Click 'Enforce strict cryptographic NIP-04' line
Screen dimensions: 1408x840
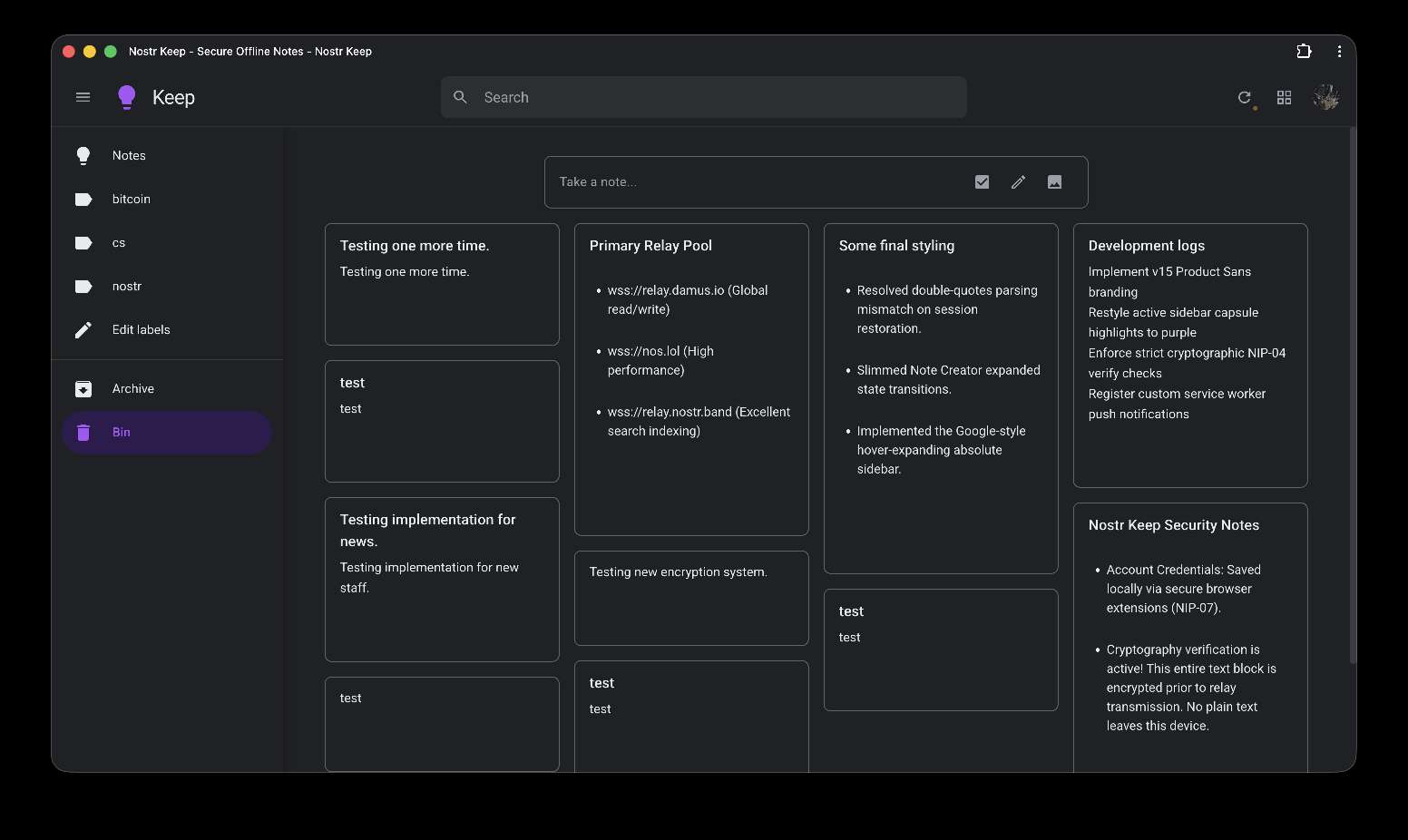[x=1187, y=363]
